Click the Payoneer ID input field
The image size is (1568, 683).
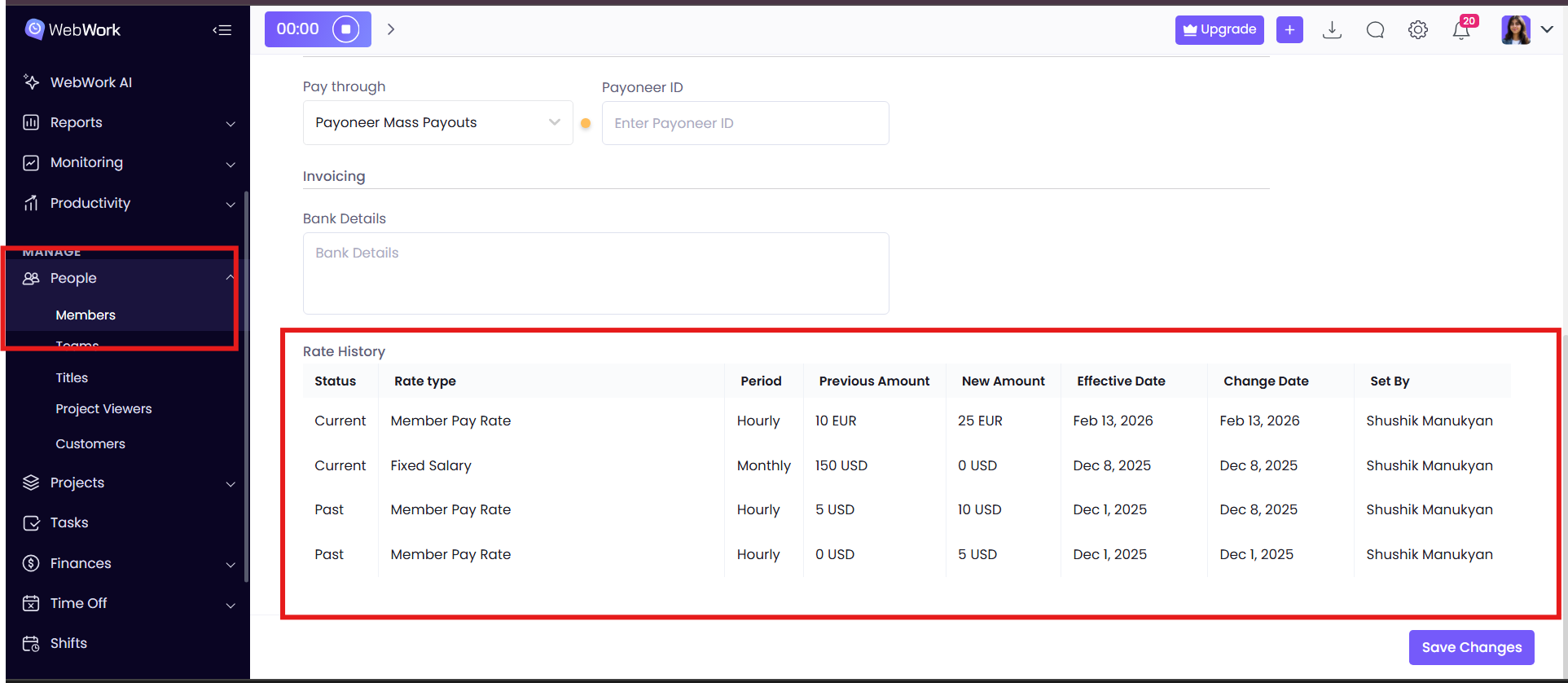(744, 123)
